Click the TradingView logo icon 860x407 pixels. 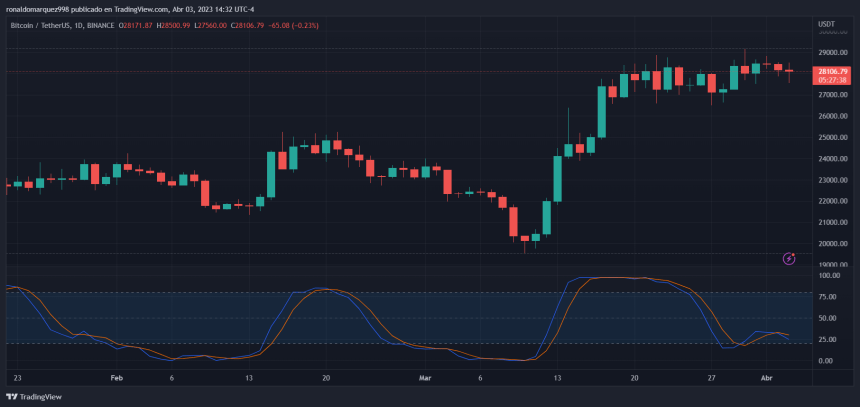(x=12, y=396)
